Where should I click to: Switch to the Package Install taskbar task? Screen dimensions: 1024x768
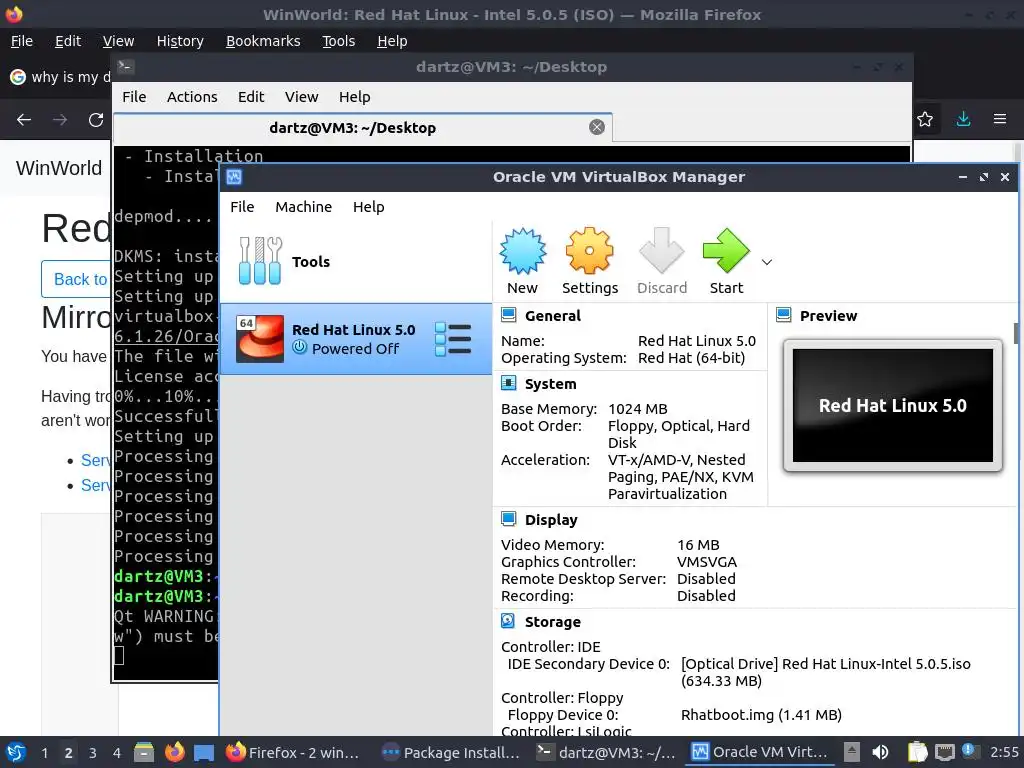[x=451, y=752]
